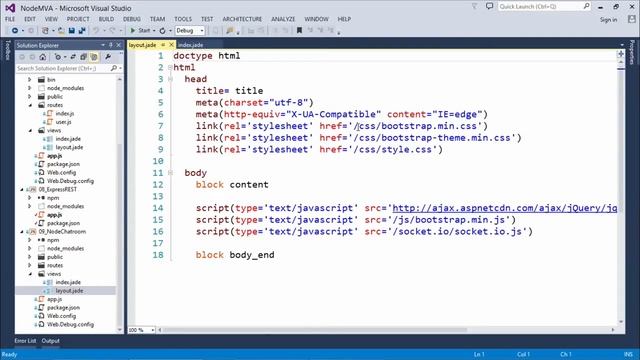Viewport: 640px width, 360px height.
Task: Select the highlighted layout.jade under 09_NodeChatroom
Action: click(69, 291)
